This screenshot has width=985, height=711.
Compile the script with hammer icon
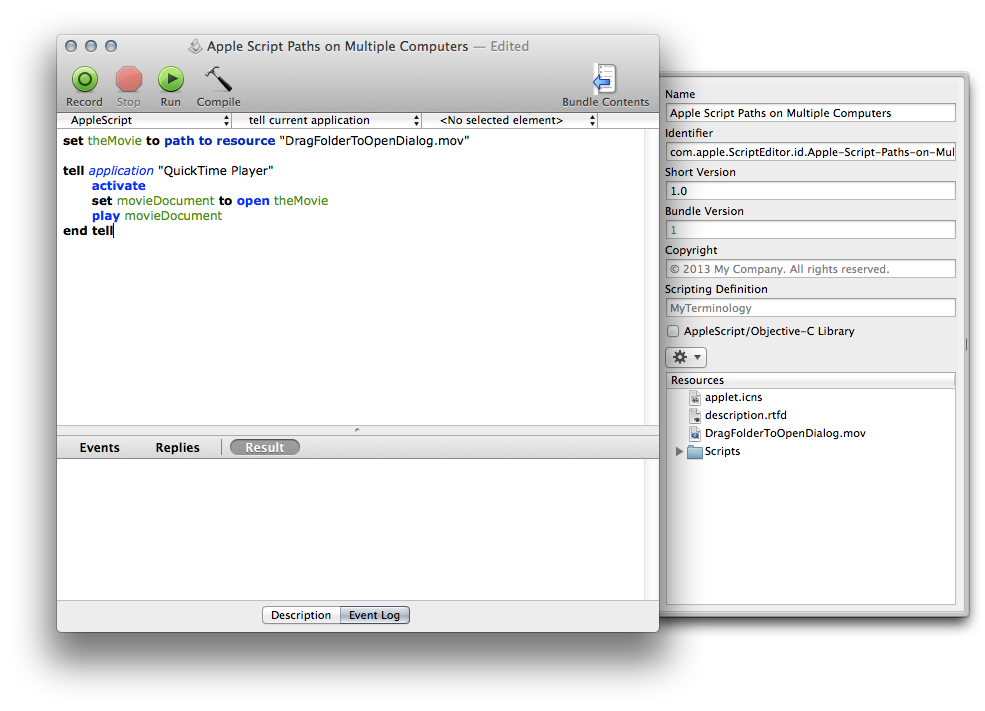pyautogui.click(x=219, y=80)
